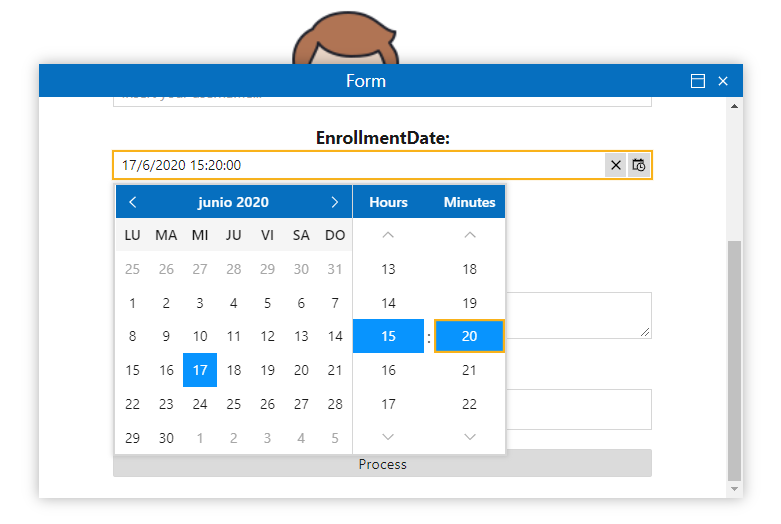Pick June 30 in the calendar

click(166, 438)
